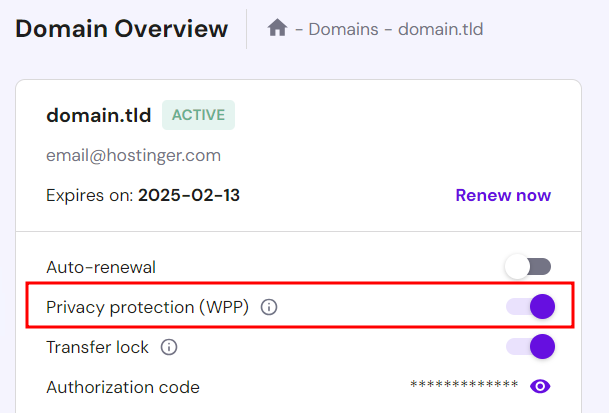Show info about Privacy protection (WPP)
This screenshot has width=609, height=413.
click(268, 307)
